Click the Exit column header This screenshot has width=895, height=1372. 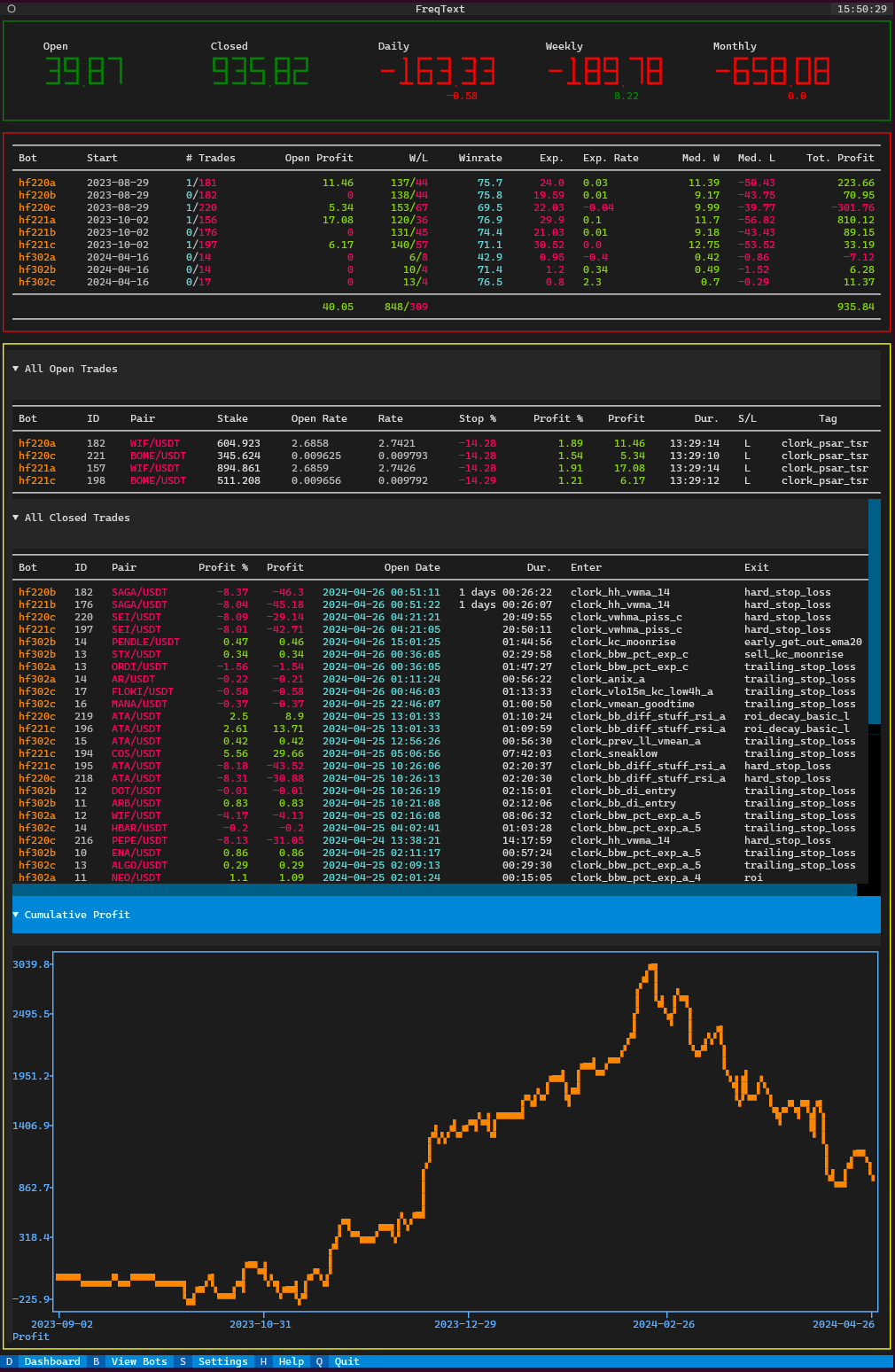click(x=757, y=567)
